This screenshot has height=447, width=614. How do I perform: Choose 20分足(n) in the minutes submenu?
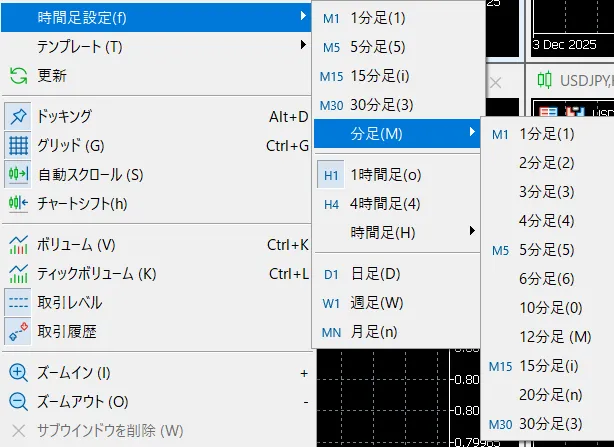click(x=547, y=395)
